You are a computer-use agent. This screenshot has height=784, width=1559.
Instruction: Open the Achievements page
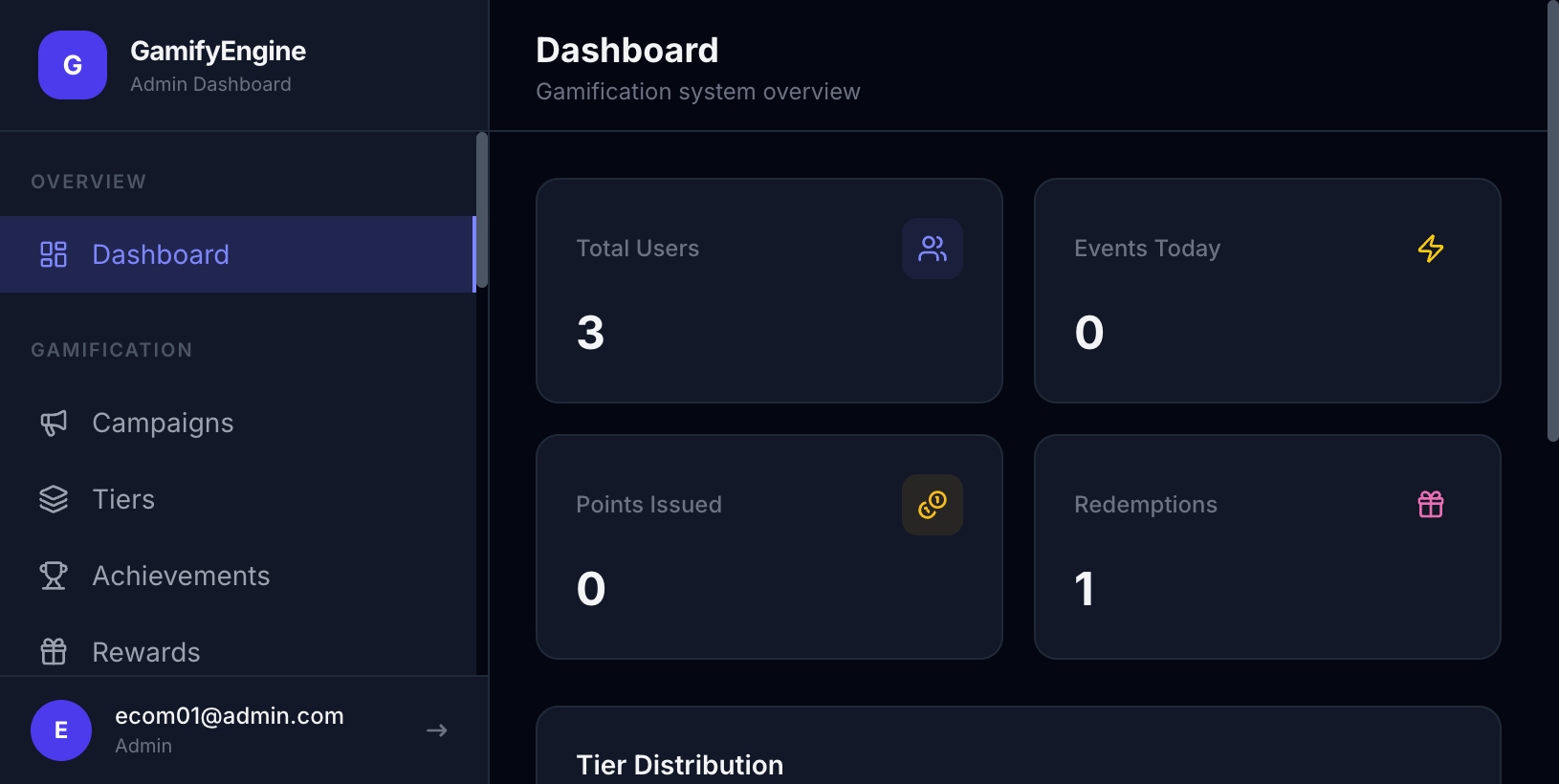(x=181, y=575)
